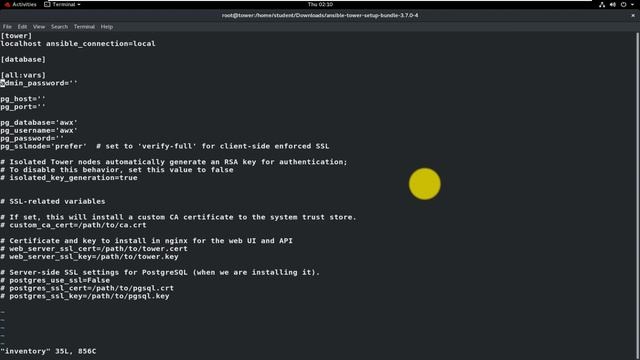Click the 'Isolated Tower nodes' comment line

[x=174, y=162]
